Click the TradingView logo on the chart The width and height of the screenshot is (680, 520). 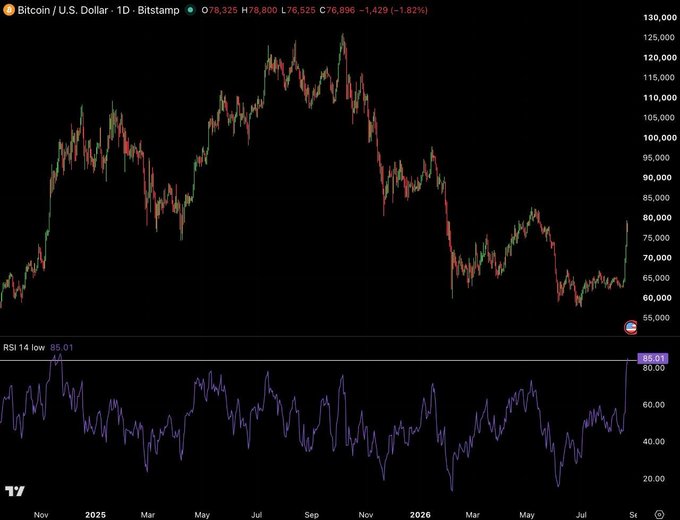(15, 491)
